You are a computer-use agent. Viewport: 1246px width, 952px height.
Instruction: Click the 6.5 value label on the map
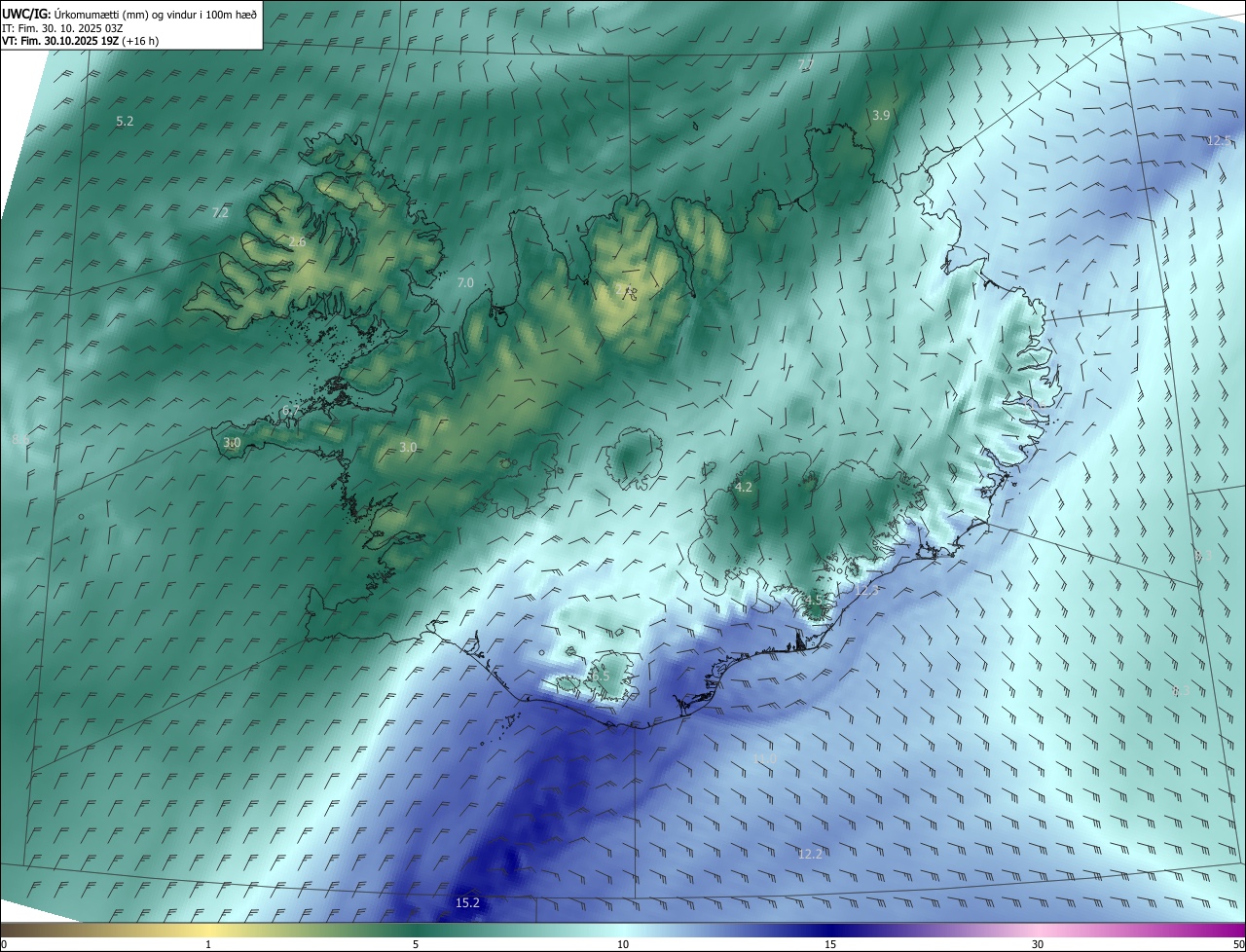click(600, 677)
